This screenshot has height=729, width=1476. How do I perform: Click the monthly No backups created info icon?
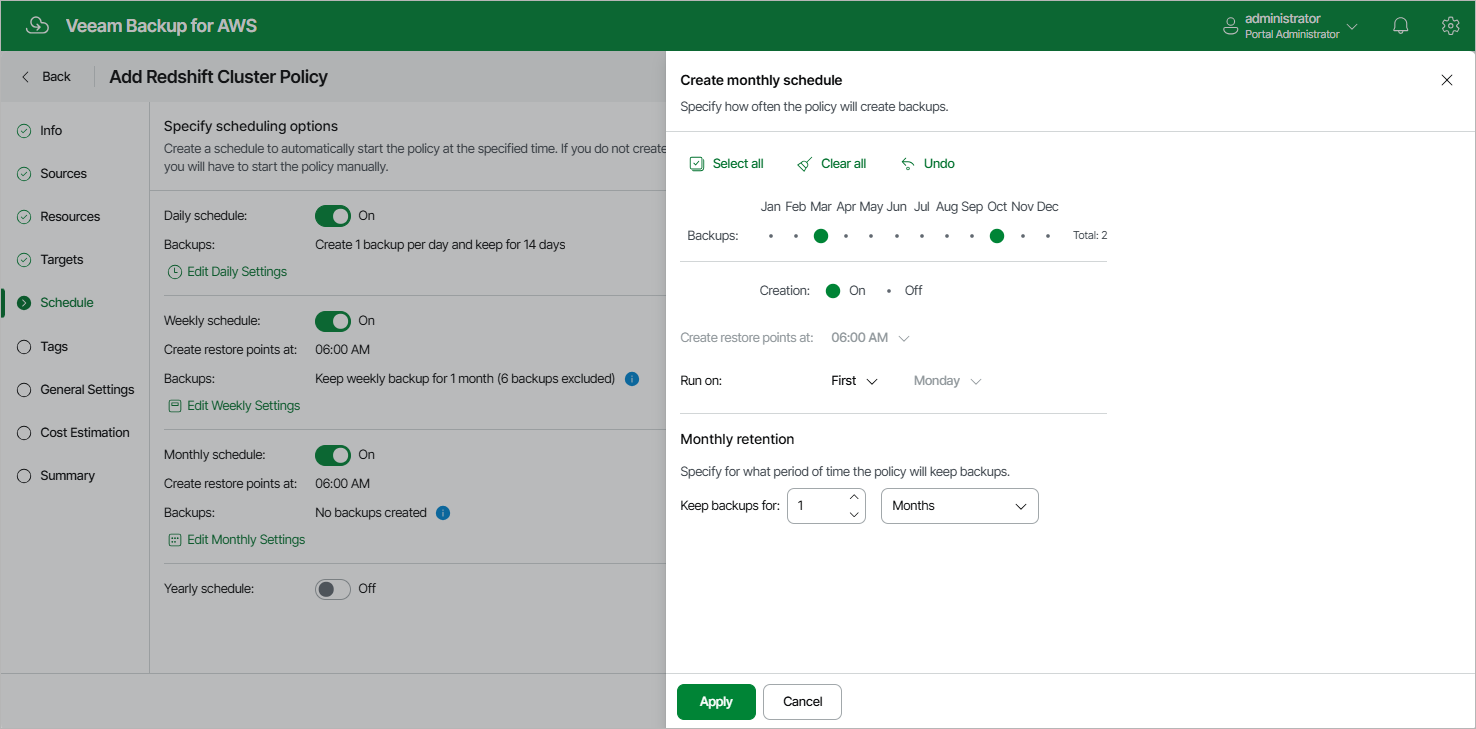point(443,513)
